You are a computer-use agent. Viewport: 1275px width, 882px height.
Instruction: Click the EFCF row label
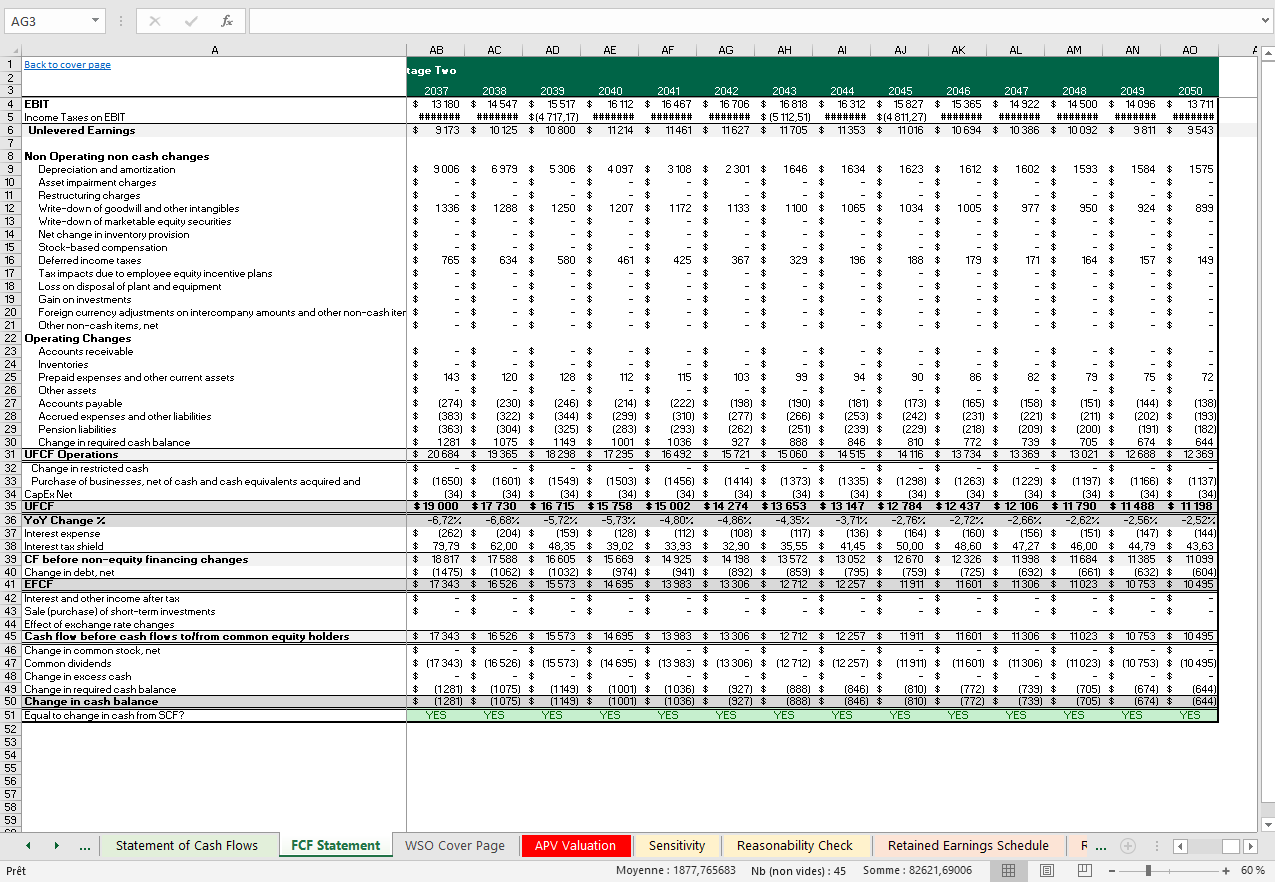pyautogui.click(x=38, y=584)
